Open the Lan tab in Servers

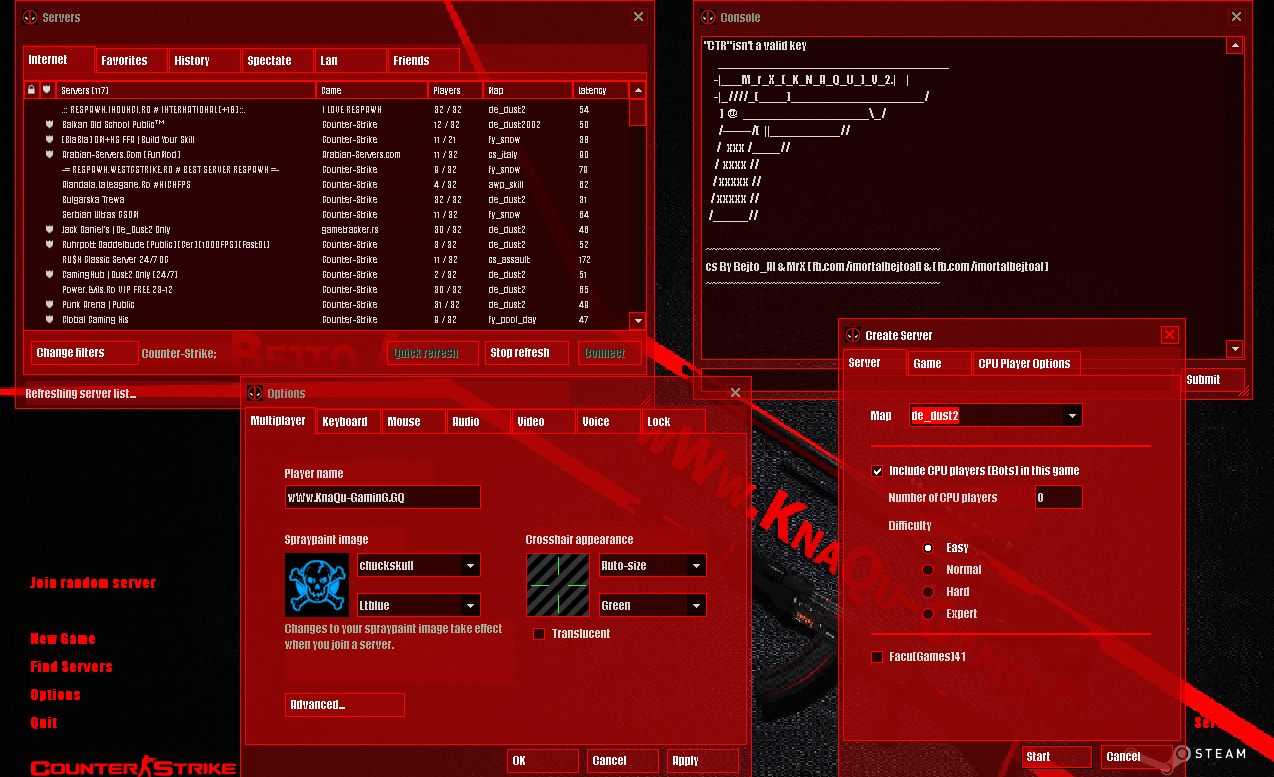point(351,61)
